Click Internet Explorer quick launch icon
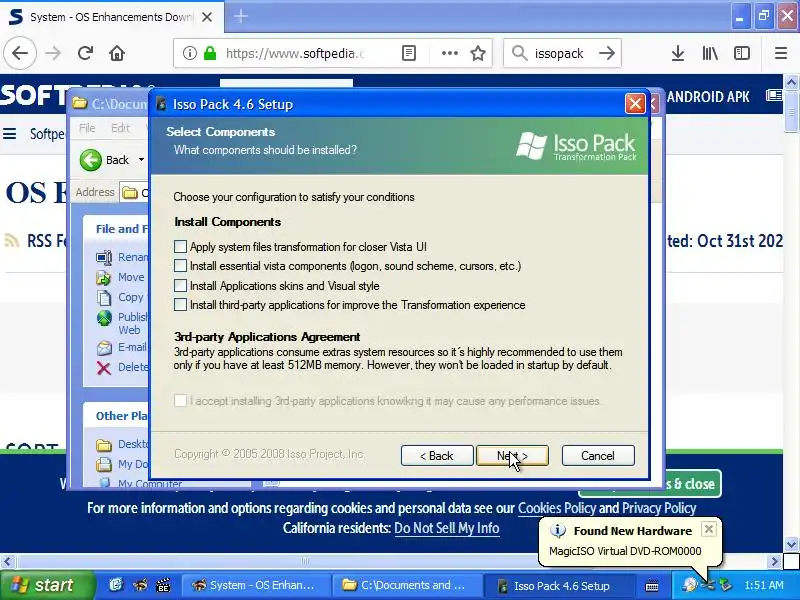This screenshot has height=600, width=800. [116, 585]
